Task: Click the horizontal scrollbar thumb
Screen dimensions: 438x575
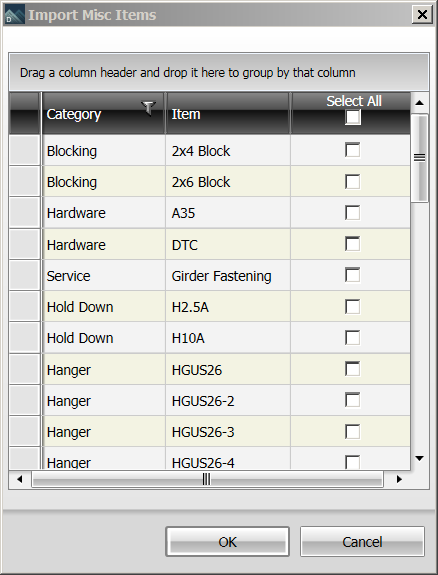Action: [x=207, y=479]
